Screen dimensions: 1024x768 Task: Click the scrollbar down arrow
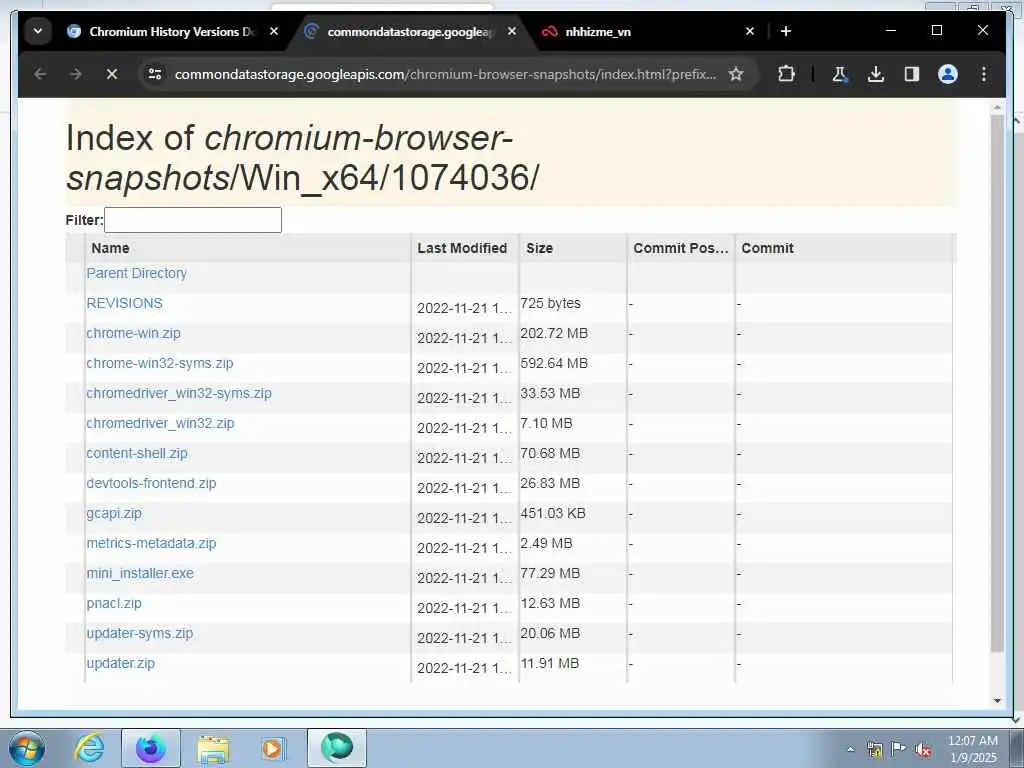997,701
